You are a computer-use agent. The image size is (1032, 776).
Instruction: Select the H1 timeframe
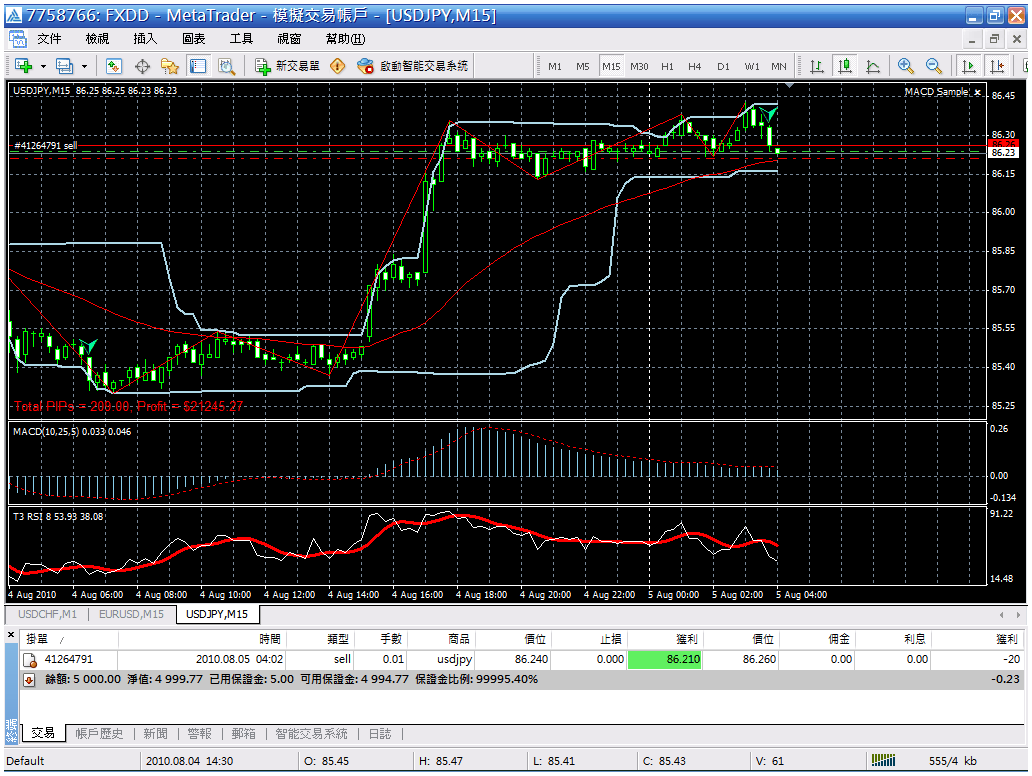[667, 67]
